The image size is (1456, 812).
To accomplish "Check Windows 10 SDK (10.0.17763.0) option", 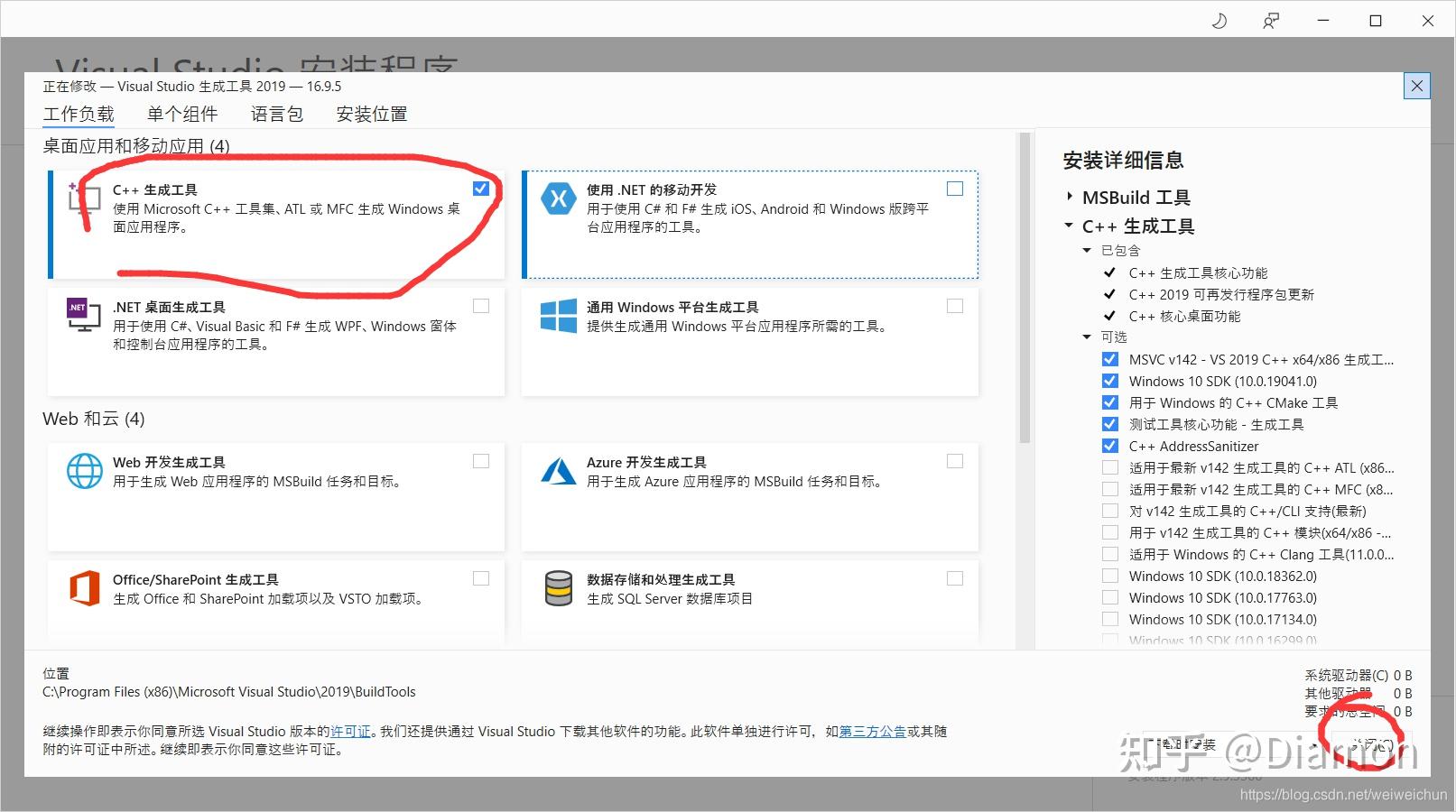I will click(x=1110, y=597).
